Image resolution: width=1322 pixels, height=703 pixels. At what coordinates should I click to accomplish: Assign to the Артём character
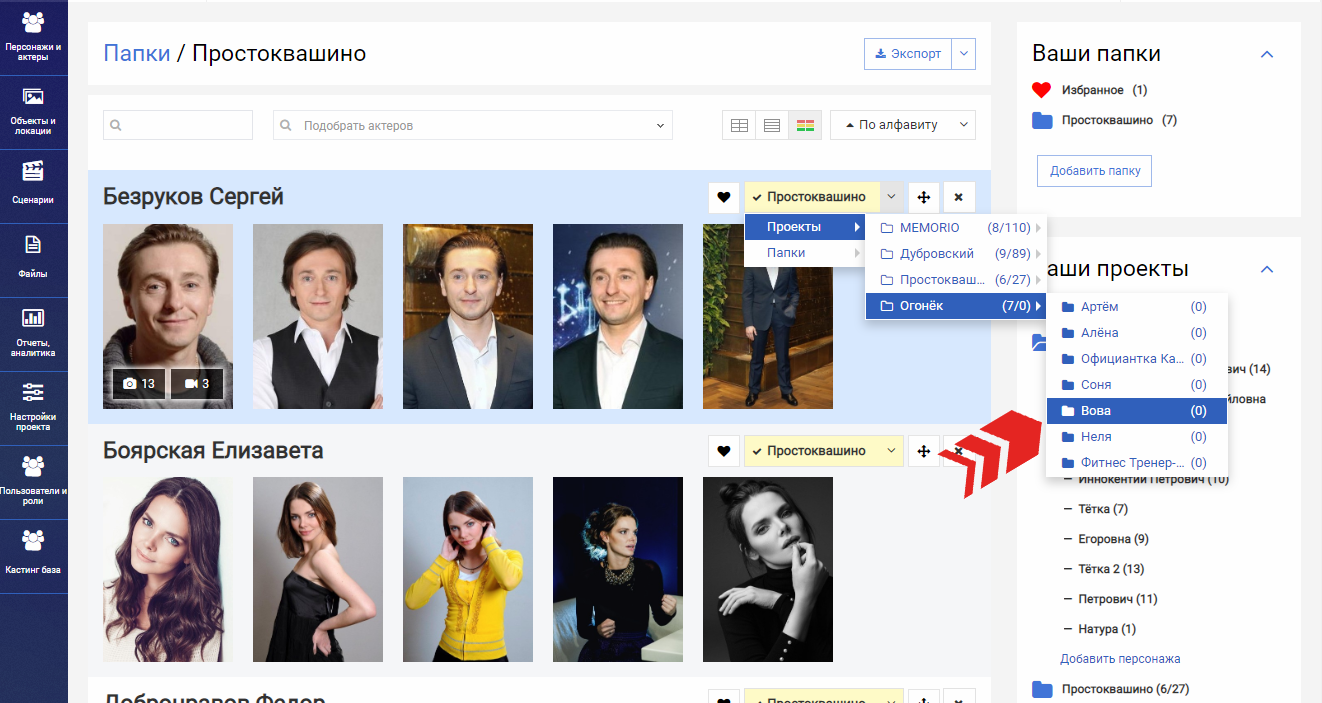pyautogui.click(x=1137, y=307)
